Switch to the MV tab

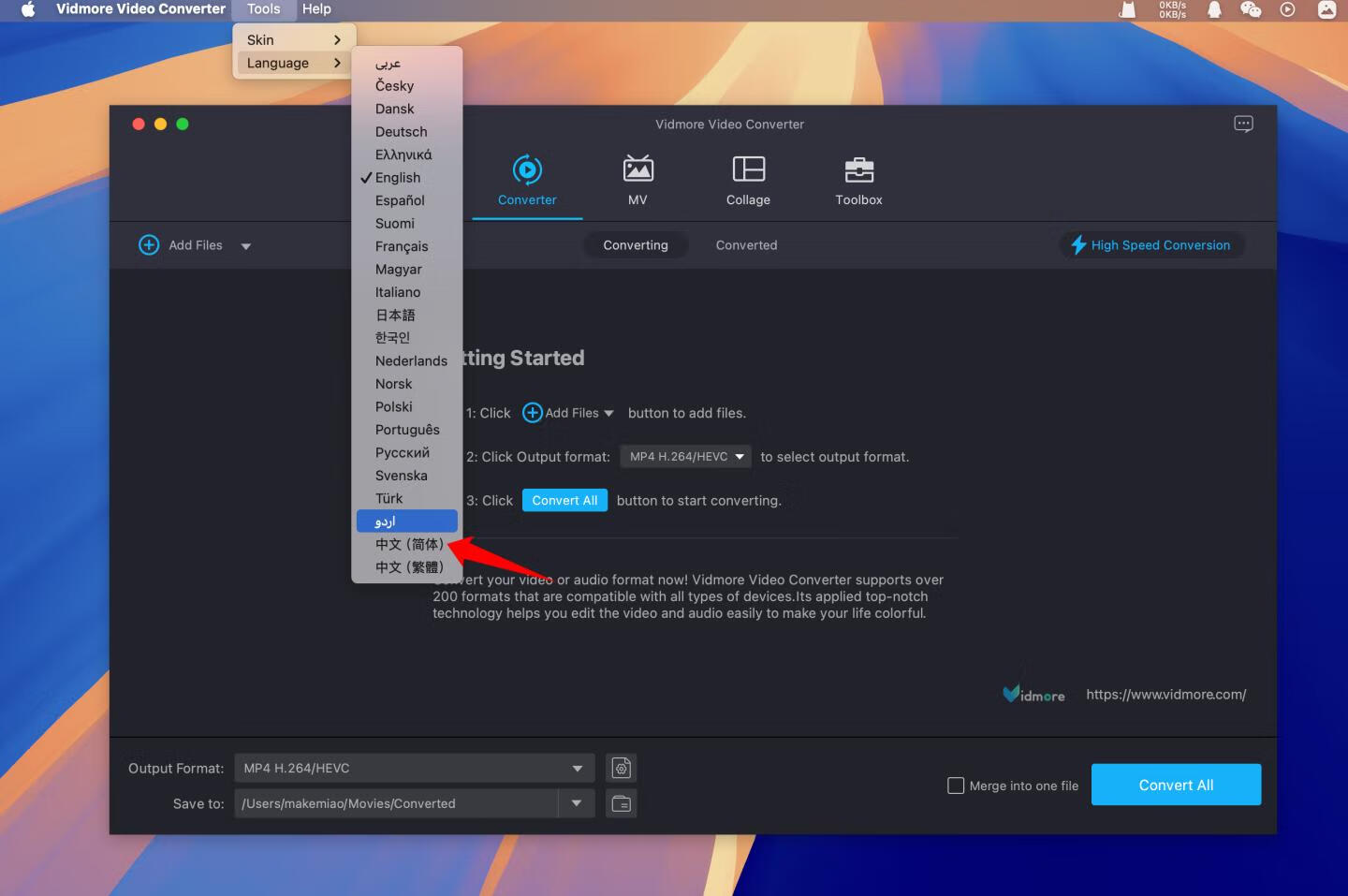(637, 182)
